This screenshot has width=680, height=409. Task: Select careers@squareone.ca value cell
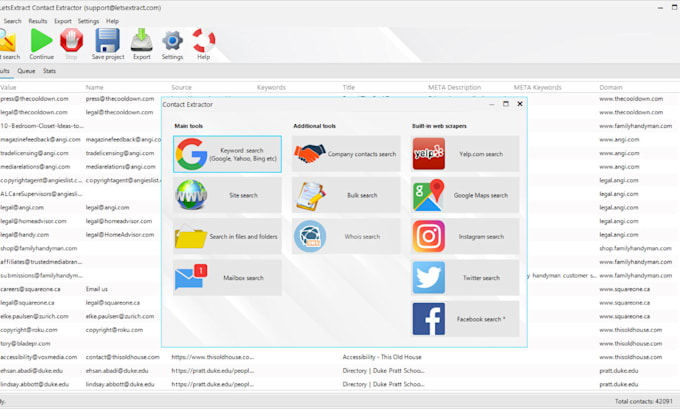point(30,289)
